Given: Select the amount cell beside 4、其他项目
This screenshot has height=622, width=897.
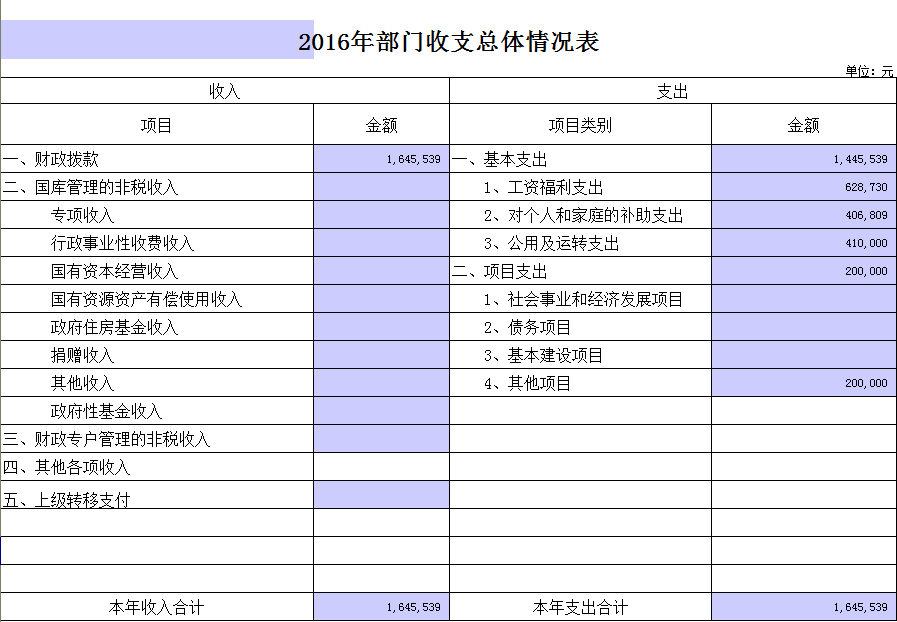Looking at the screenshot, I should click(x=803, y=383).
